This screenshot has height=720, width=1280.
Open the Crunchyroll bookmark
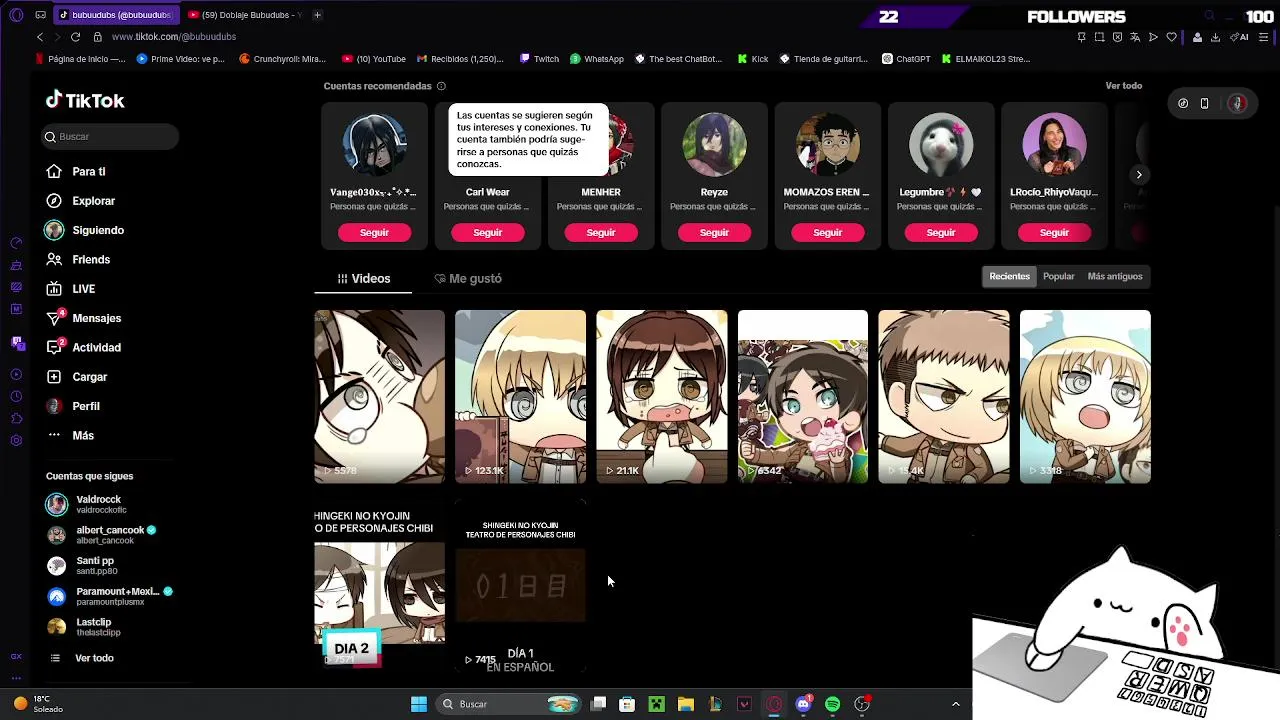(283, 59)
